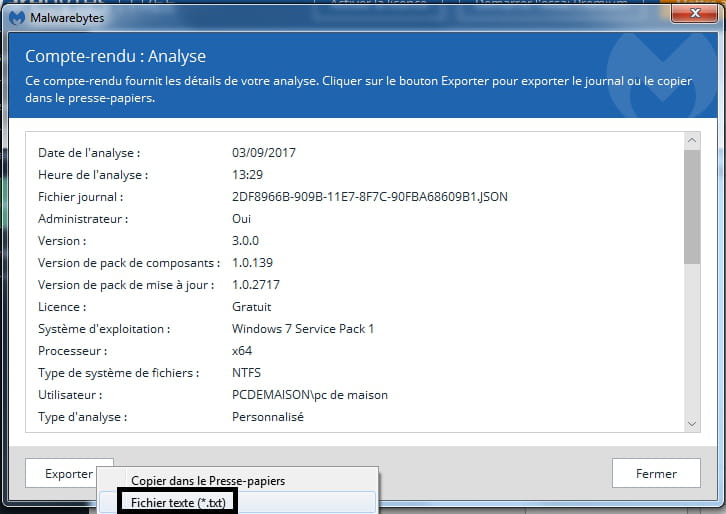Image resolution: width=726 pixels, height=514 pixels.
Task: Click the Version value 3.0.0
Action: pyautogui.click(x=245, y=241)
